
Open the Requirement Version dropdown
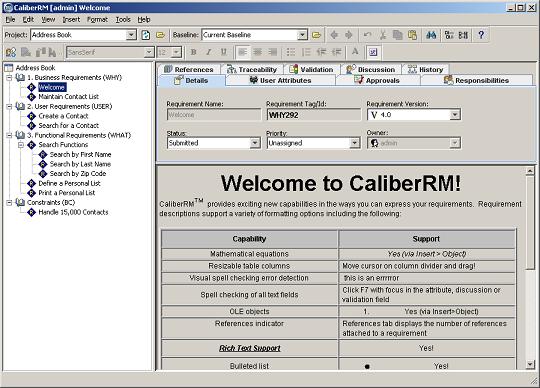[455, 115]
